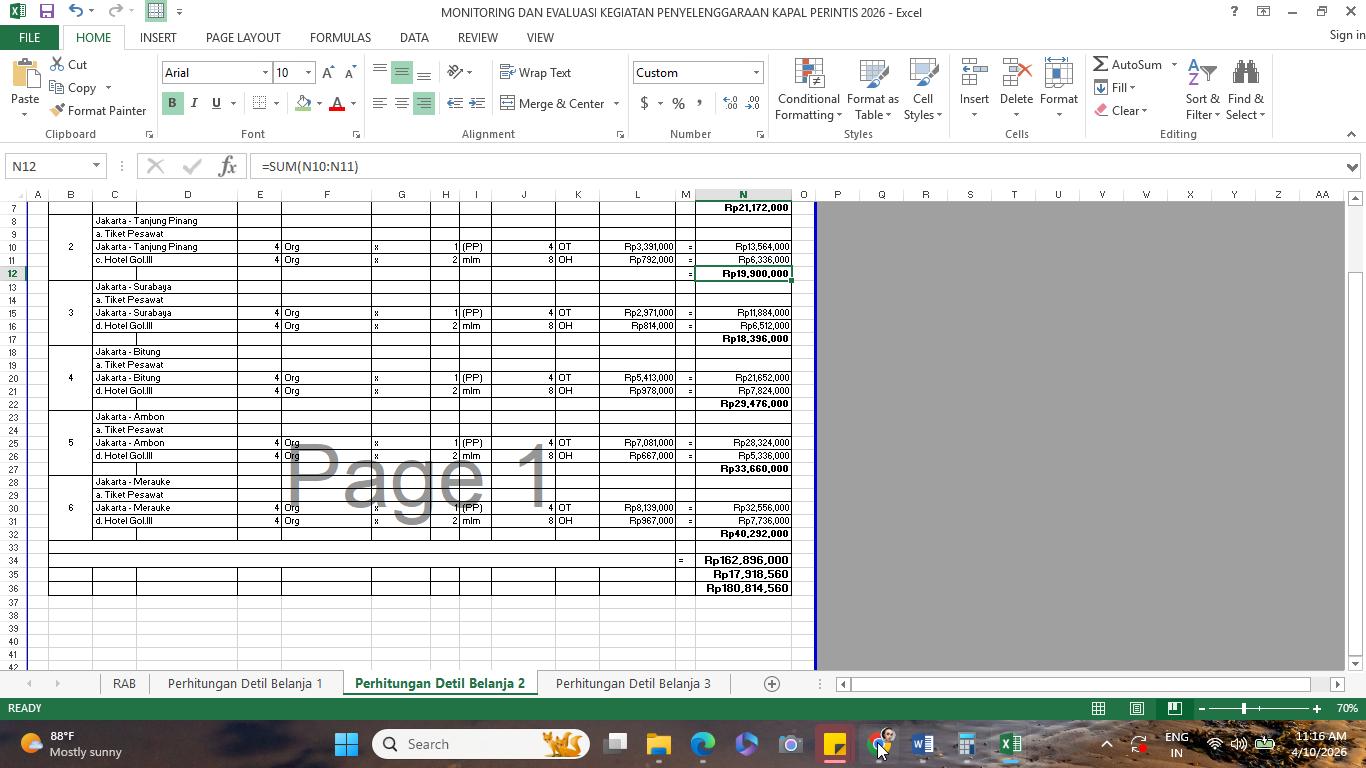Click the Save icon in the quick access toolbar
The width and height of the screenshot is (1366, 768).
click(x=46, y=11)
